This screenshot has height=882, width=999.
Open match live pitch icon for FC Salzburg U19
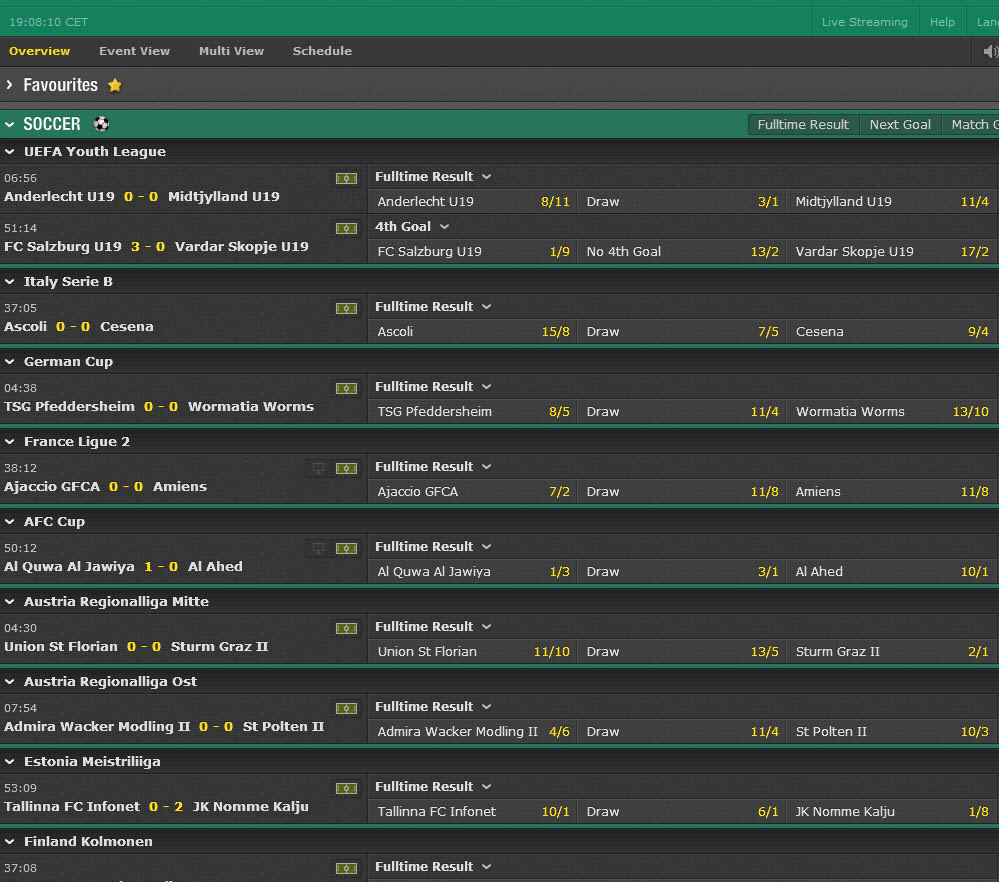pyautogui.click(x=347, y=228)
